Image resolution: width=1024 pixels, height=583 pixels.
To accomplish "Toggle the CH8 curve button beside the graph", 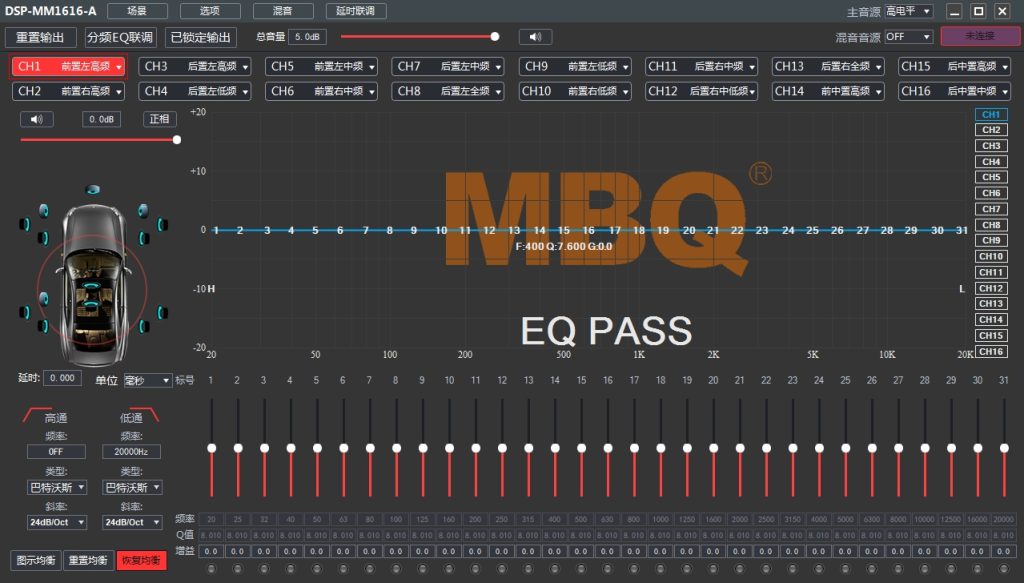I will click(991, 225).
